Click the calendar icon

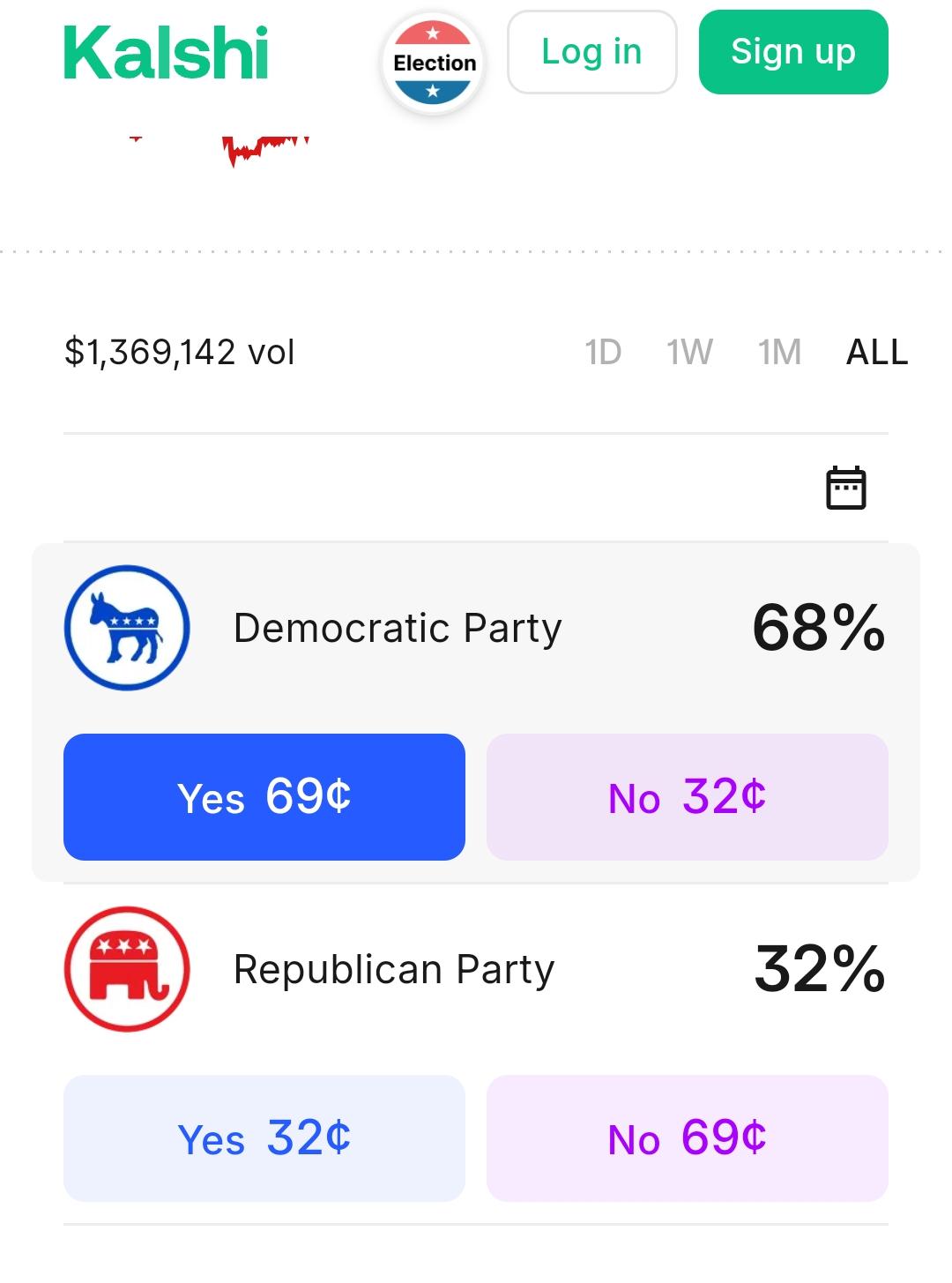845,488
